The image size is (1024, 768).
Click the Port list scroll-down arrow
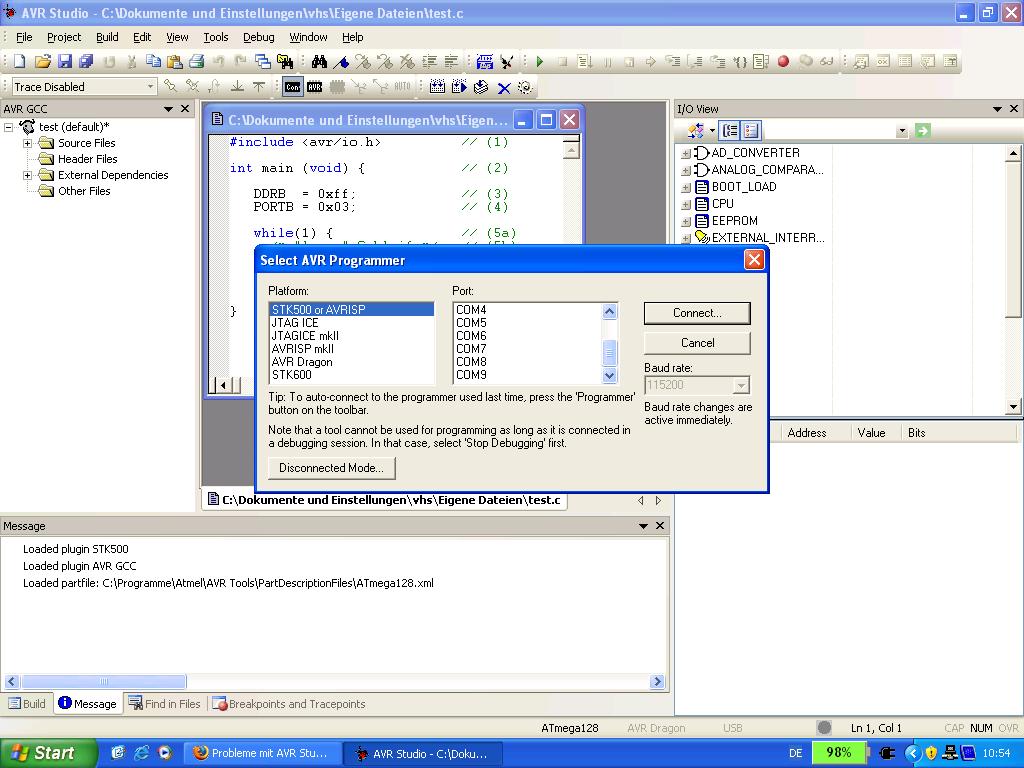point(609,376)
